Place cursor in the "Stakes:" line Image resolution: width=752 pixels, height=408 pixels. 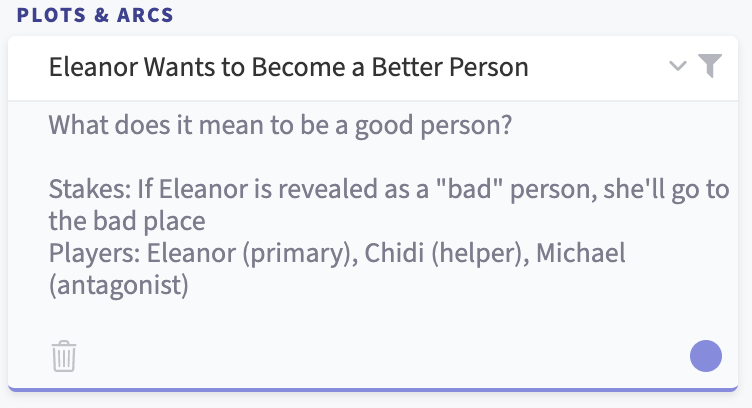(x=389, y=189)
